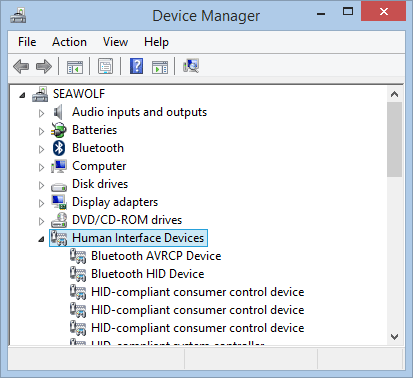Select the Batteries label
Viewport: 413px width, 378px height.
click(x=95, y=130)
